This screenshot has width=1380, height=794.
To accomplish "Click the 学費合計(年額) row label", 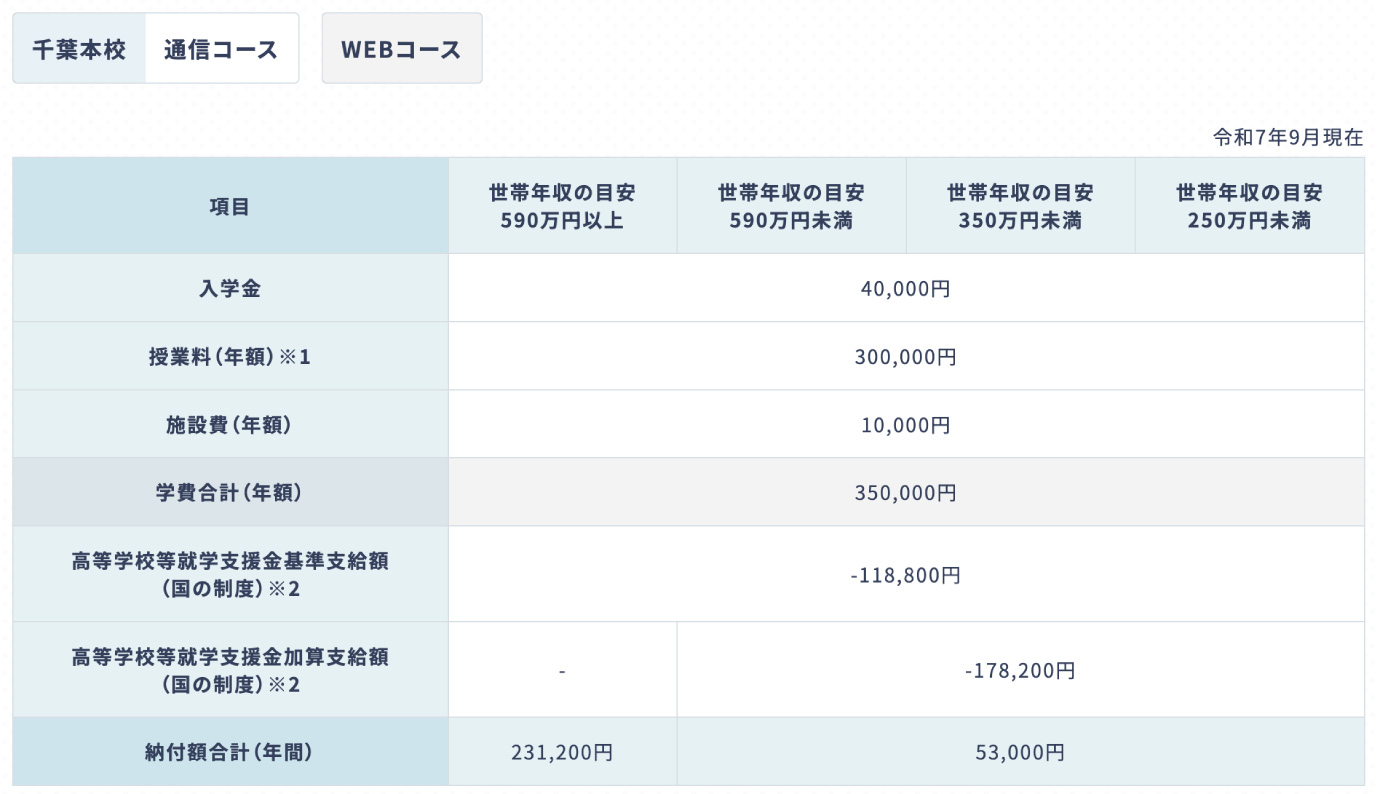I will (x=230, y=493).
